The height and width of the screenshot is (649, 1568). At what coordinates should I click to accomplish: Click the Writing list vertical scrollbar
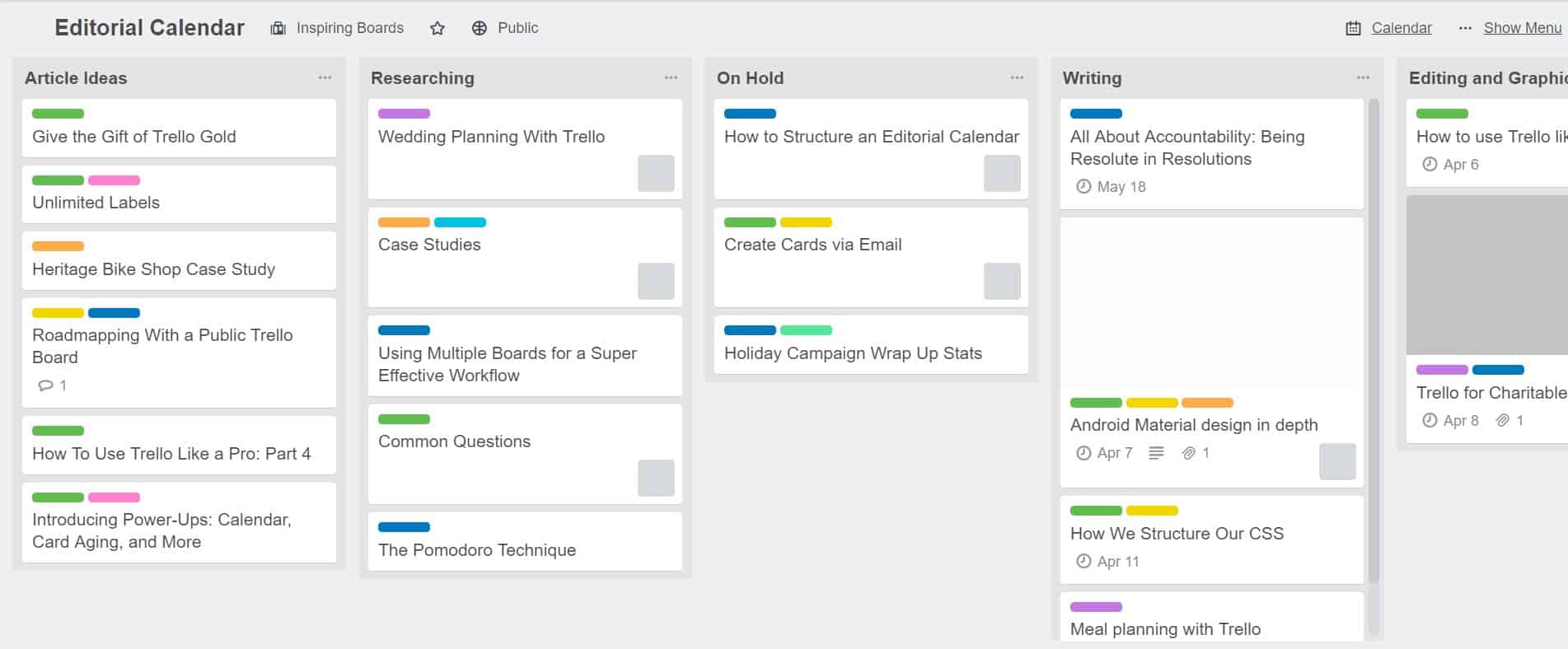(x=1373, y=342)
